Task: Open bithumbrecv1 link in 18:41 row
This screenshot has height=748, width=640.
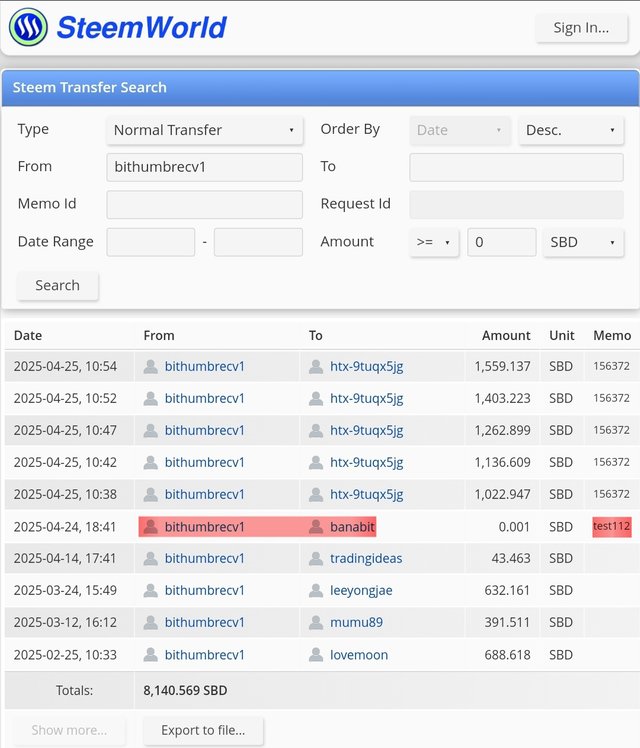Action: pyautogui.click(x=205, y=527)
